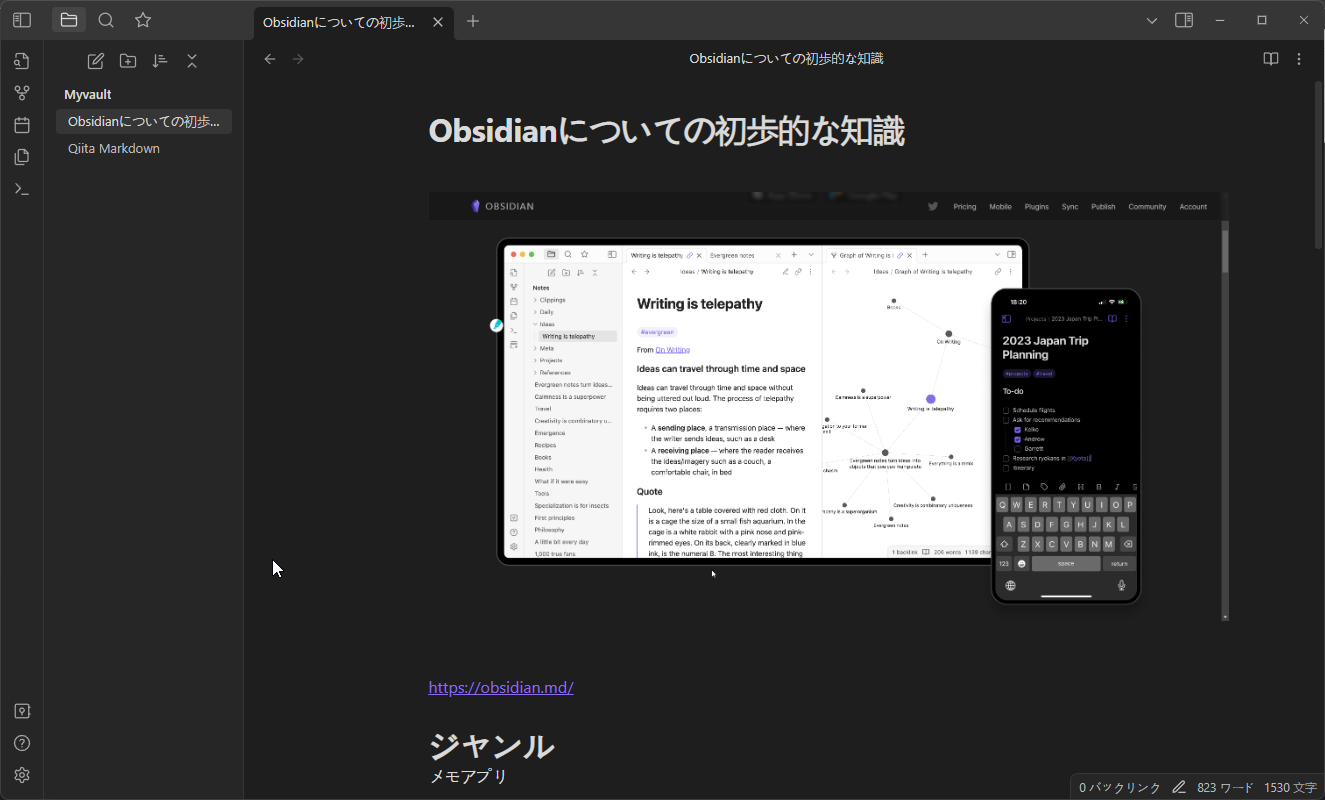The width and height of the screenshot is (1325, 800).
Task: Change the file sort order
Action: (x=160, y=61)
